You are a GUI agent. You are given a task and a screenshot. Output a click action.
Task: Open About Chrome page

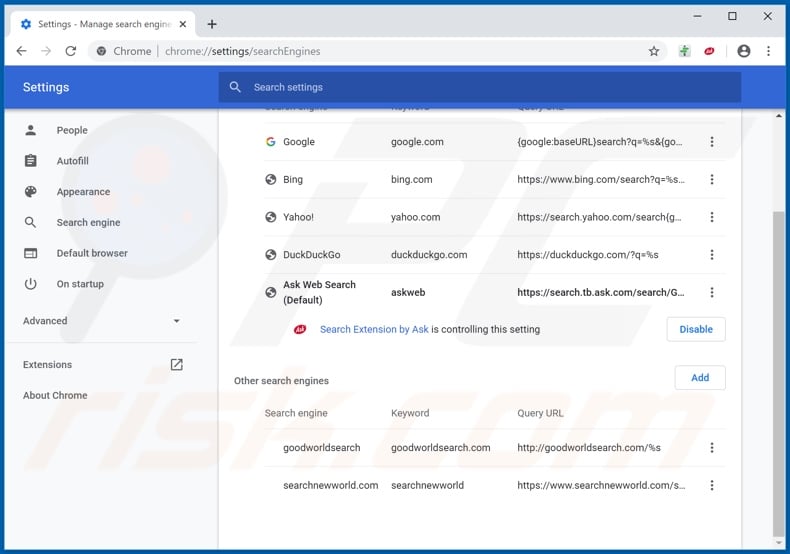tap(55, 395)
